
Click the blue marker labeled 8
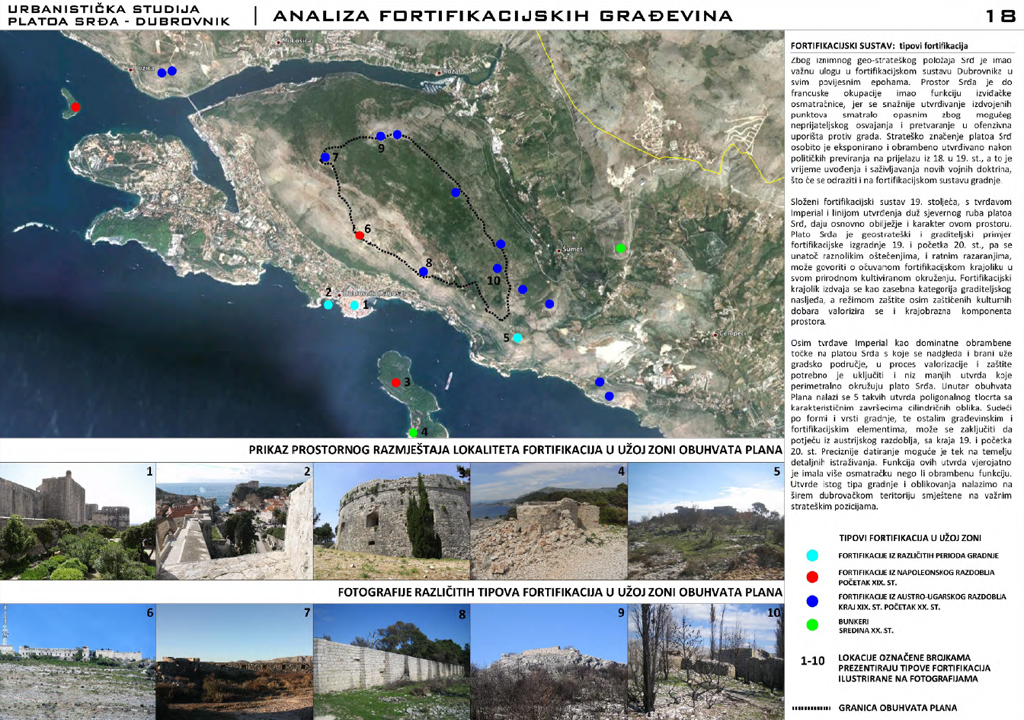pos(424,272)
